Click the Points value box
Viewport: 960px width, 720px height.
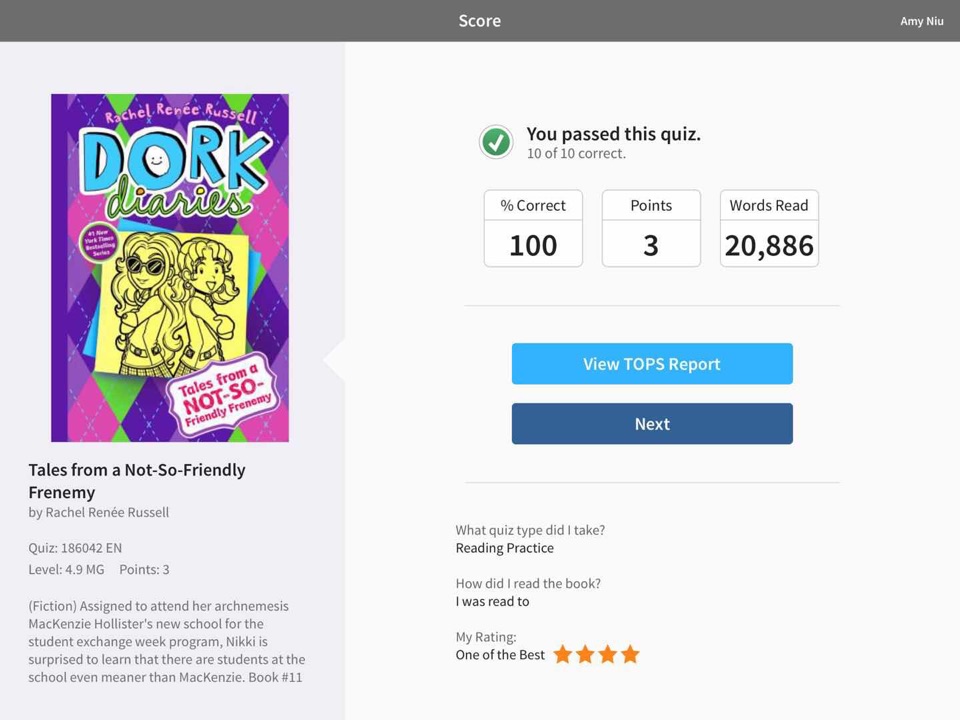click(x=651, y=228)
